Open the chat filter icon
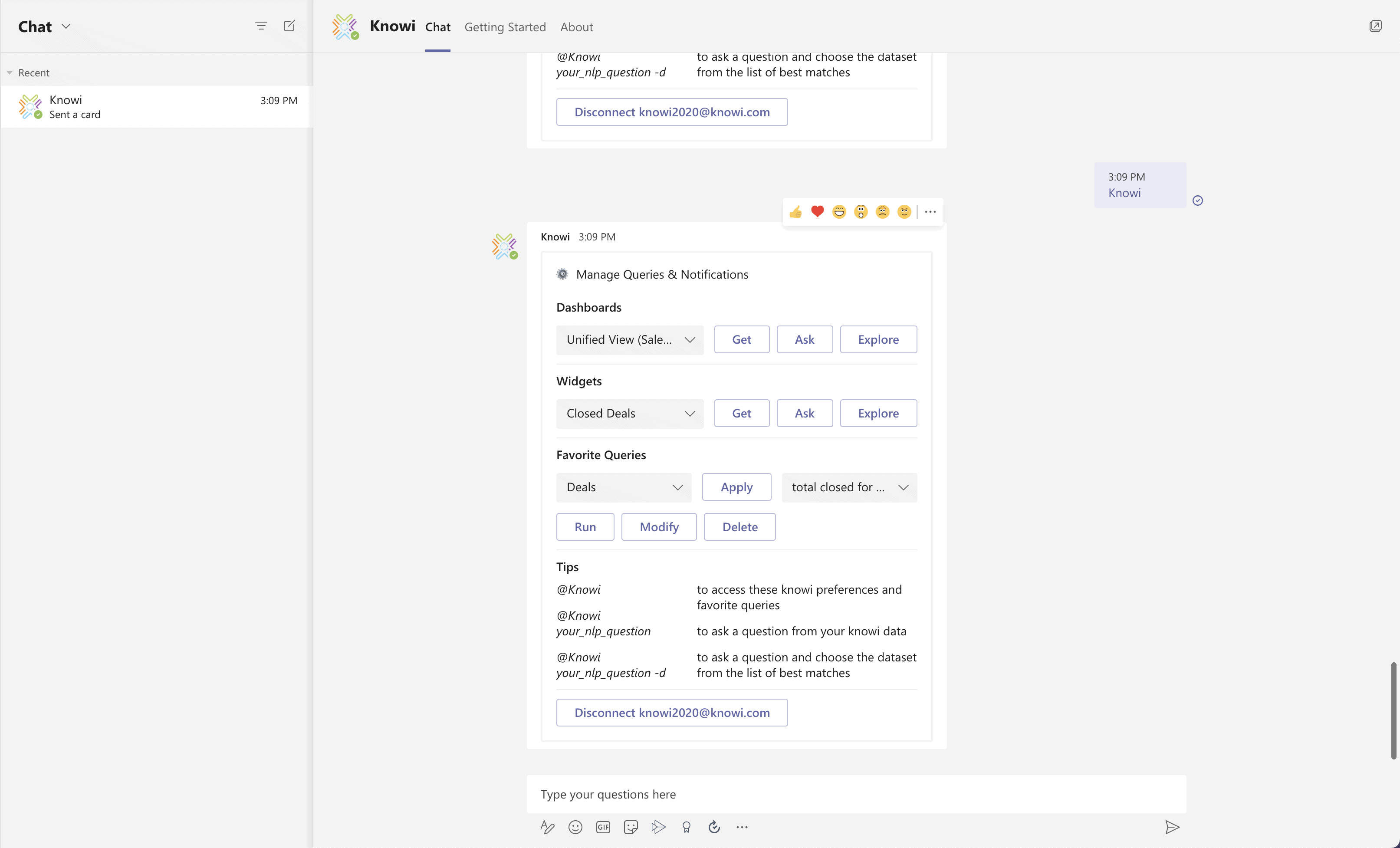 point(261,26)
